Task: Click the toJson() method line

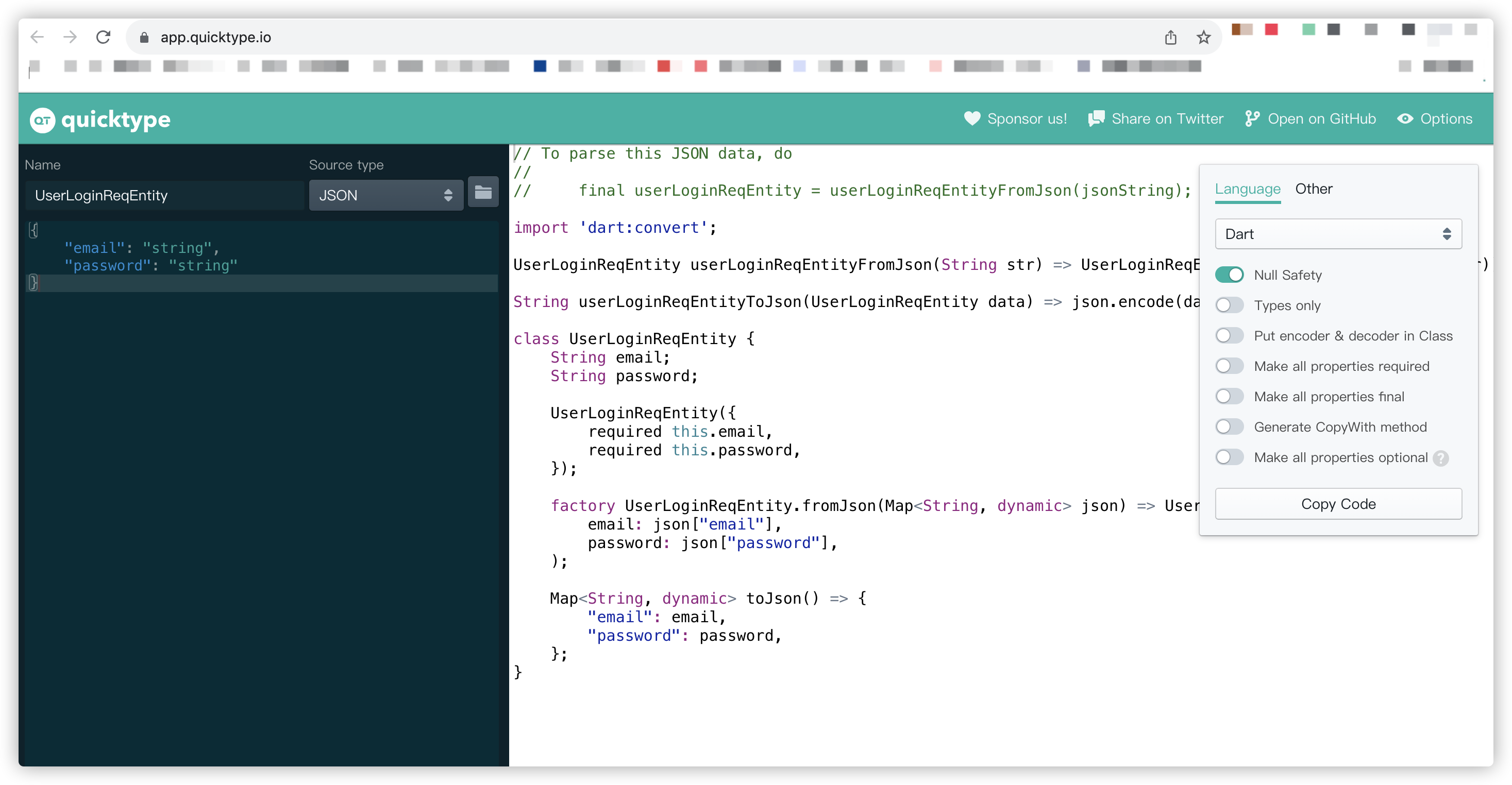Action: [708, 599]
